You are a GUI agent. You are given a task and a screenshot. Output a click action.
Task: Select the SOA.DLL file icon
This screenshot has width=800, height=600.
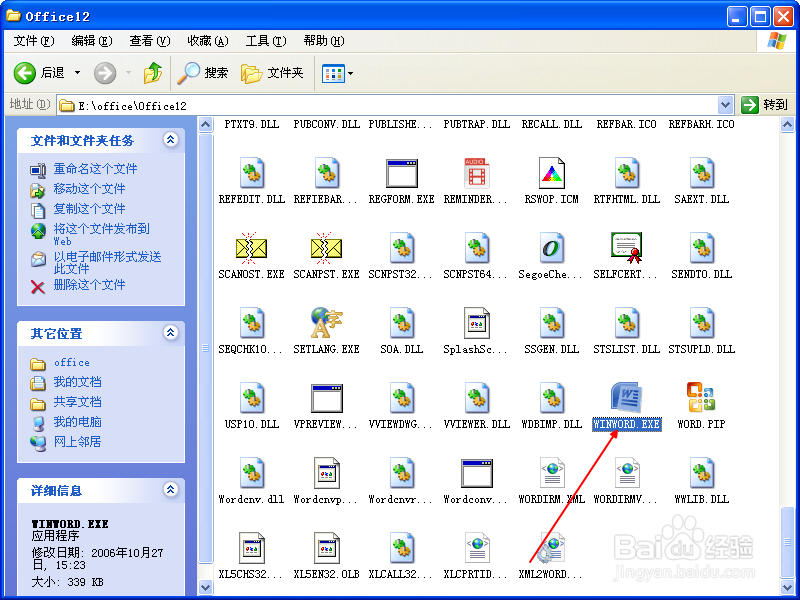click(402, 322)
